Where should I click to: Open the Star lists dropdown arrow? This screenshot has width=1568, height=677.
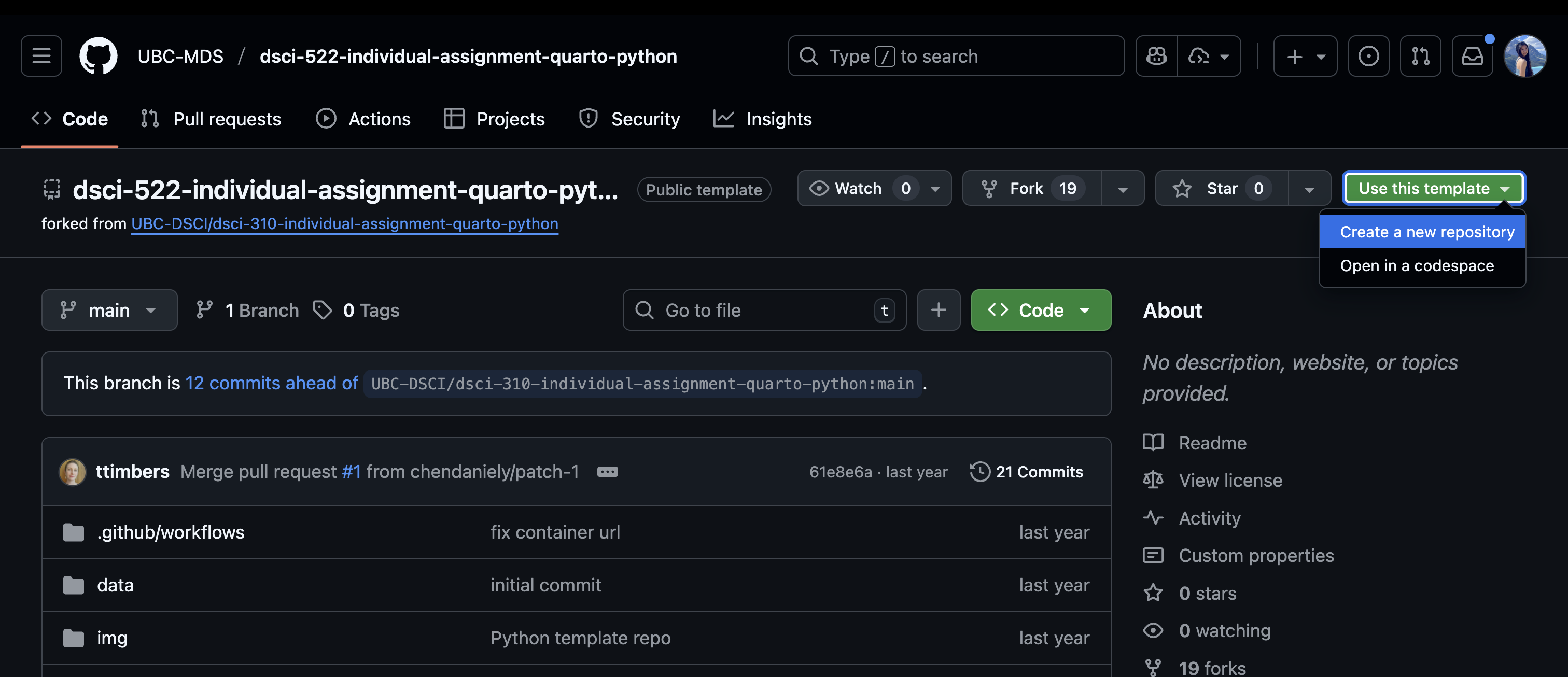pyautogui.click(x=1309, y=189)
